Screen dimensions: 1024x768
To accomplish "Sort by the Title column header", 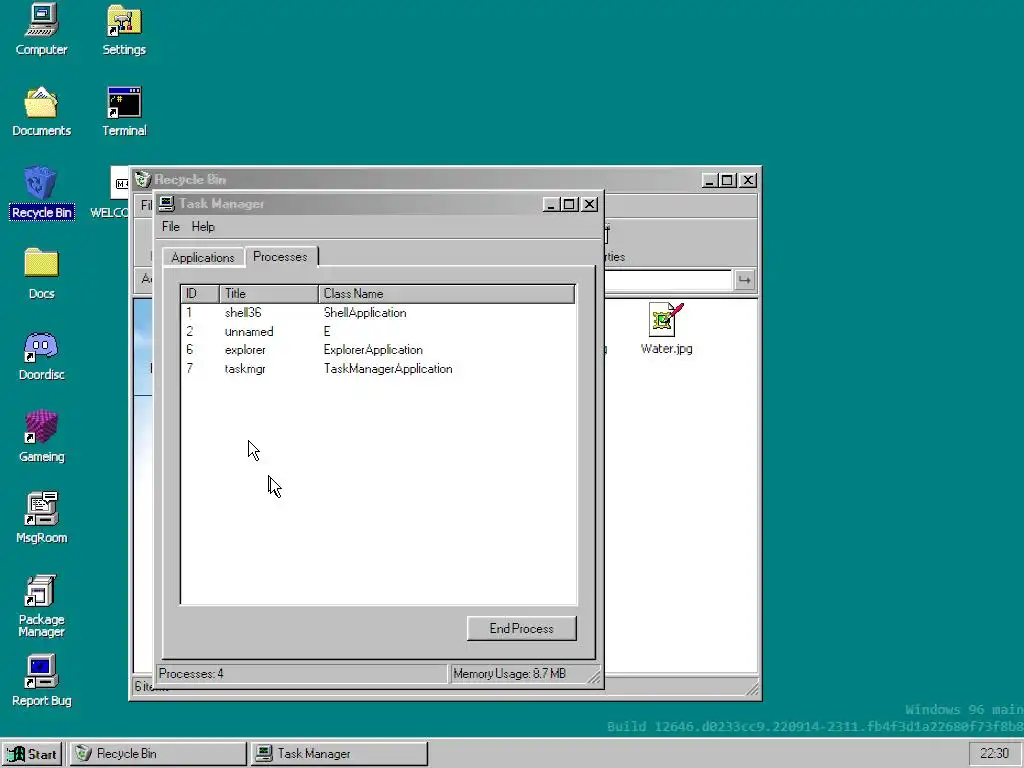I will point(268,294).
